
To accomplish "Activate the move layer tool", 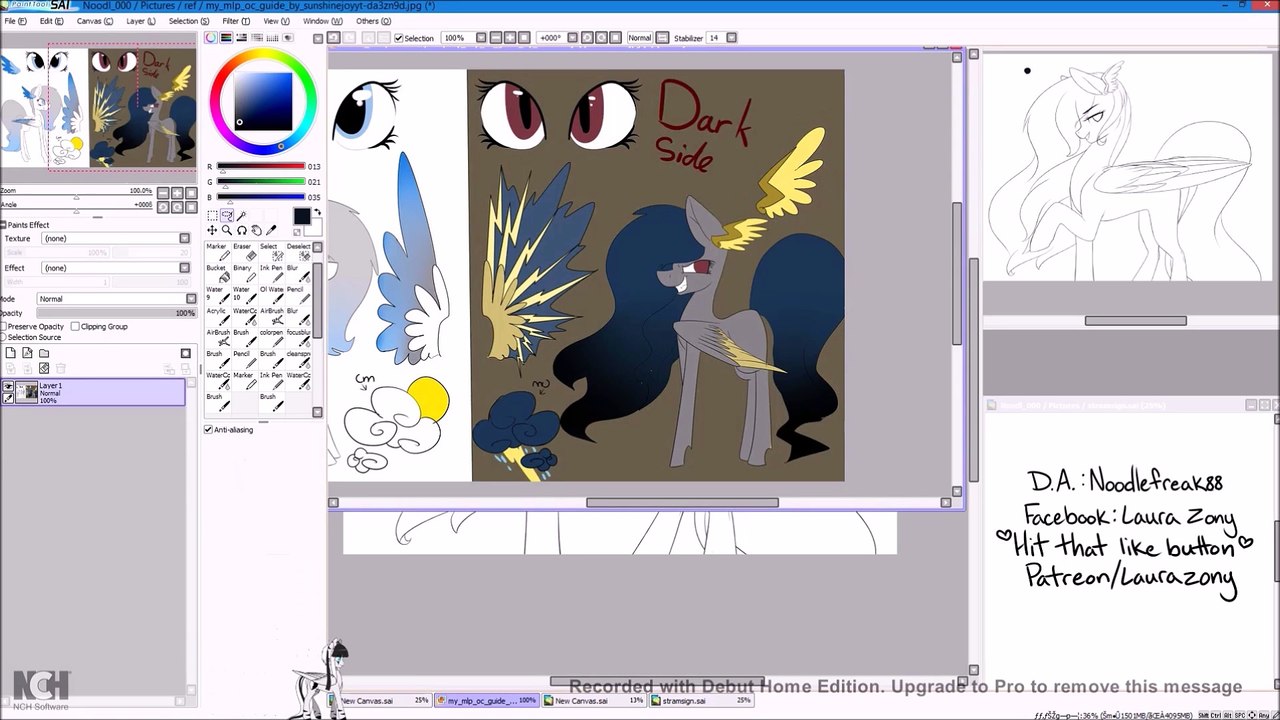I will coord(212,230).
